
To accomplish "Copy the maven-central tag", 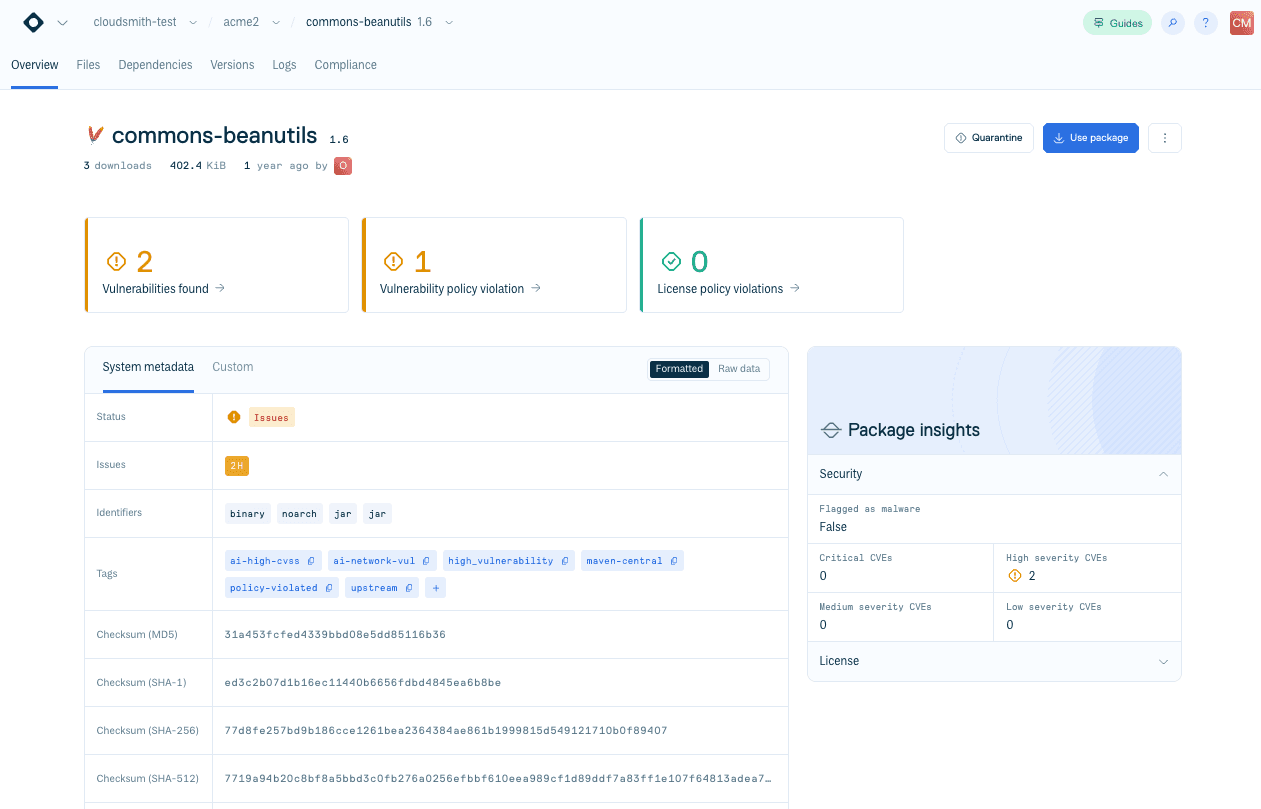I will pyautogui.click(x=674, y=561).
